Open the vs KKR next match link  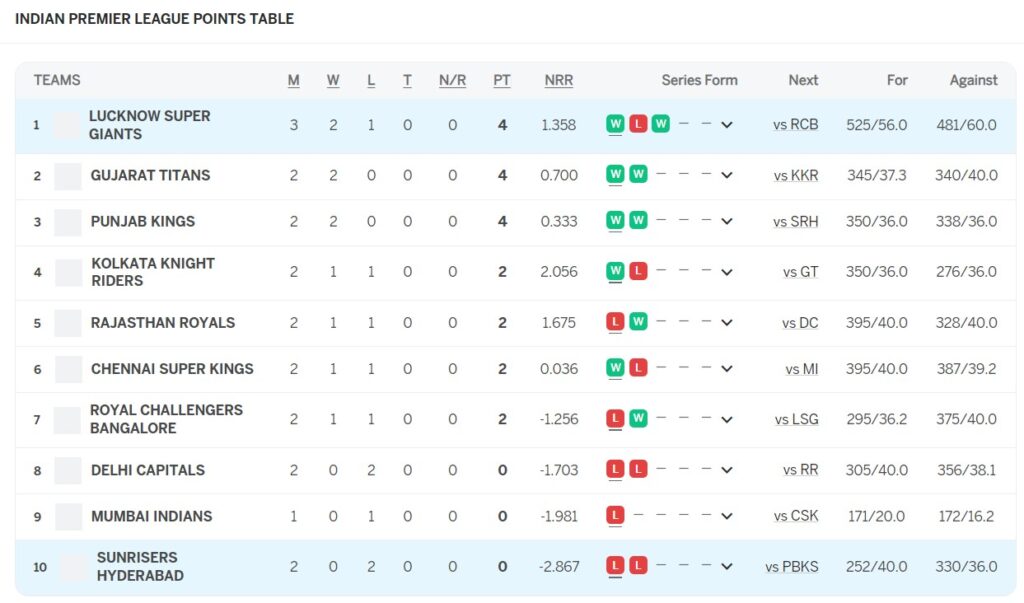tap(796, 176)
